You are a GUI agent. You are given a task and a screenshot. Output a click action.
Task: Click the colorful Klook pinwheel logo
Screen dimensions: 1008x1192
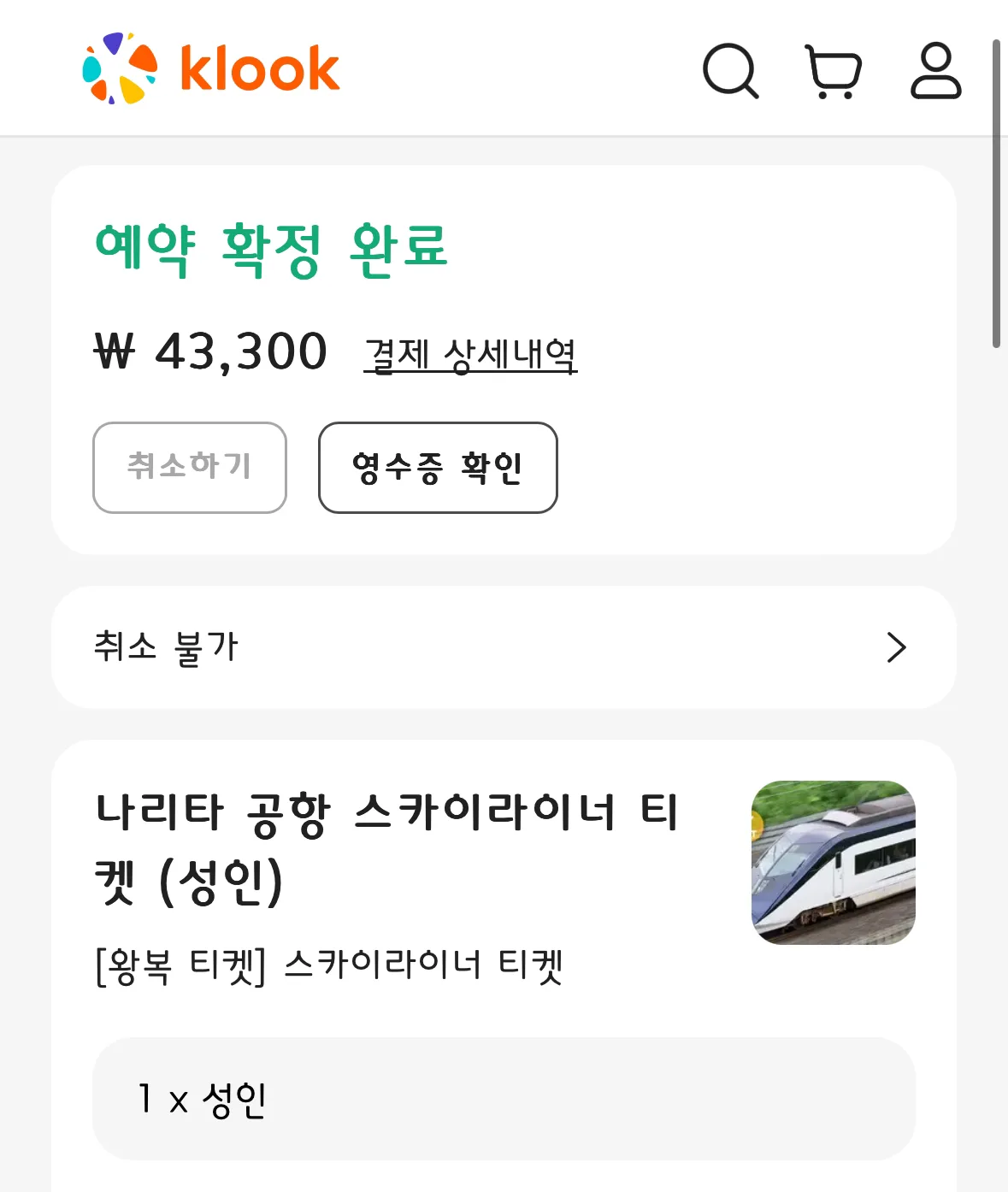(x=120, y=68)
